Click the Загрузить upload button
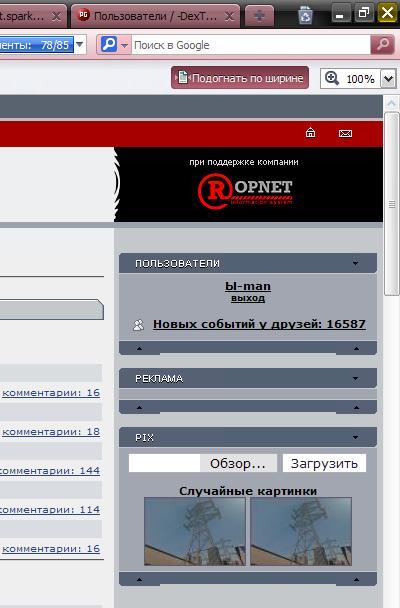Viewport: 400px width, 608px height. pos(324,463)
